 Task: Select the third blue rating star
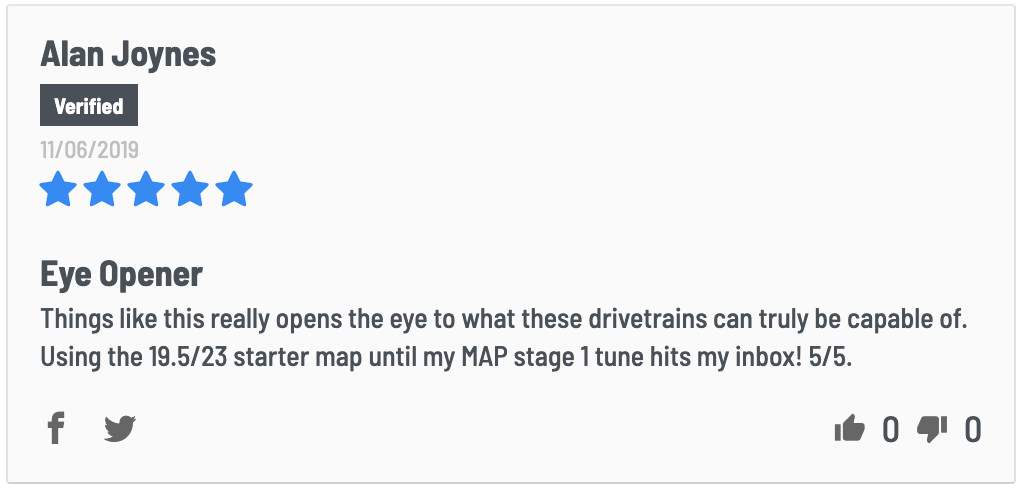tap(146, 190)
